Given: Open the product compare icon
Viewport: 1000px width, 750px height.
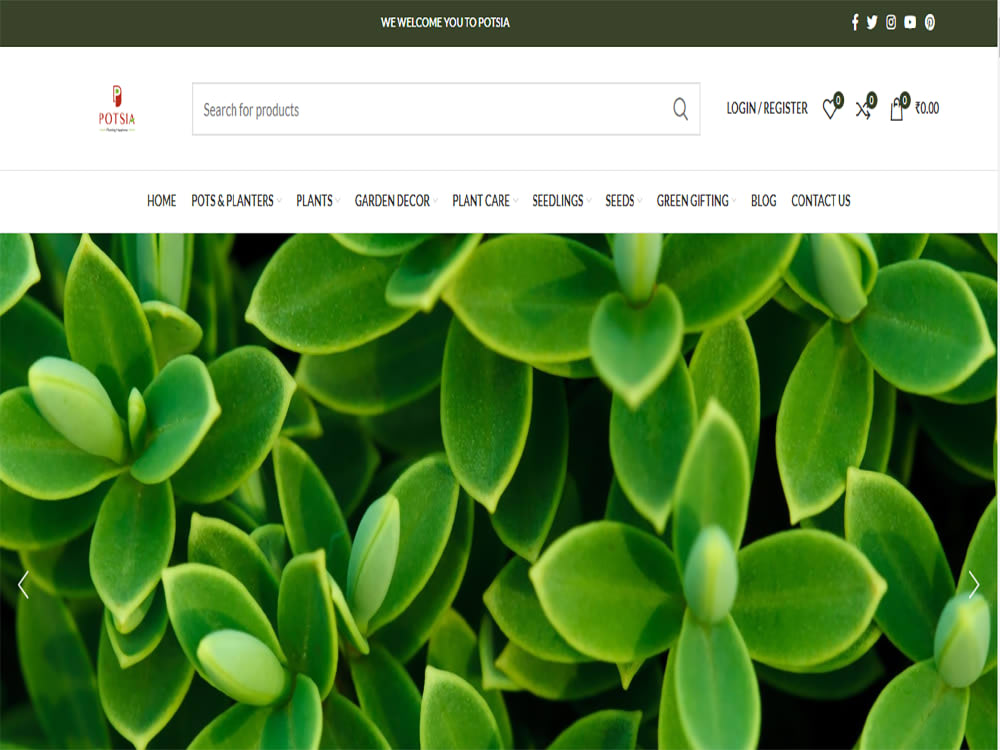Looking at the screenshot, I should point(863,110).
